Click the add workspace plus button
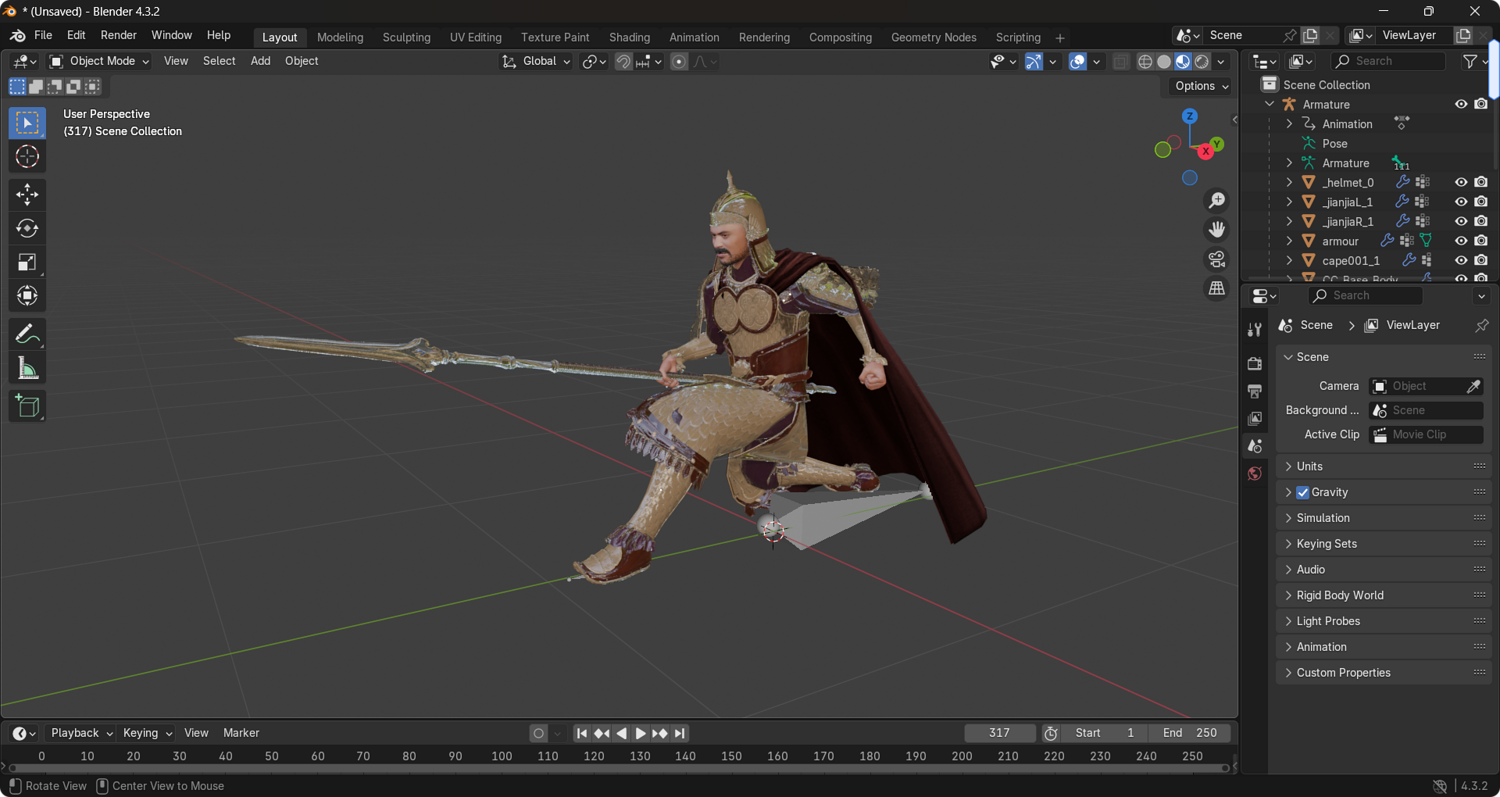The height and width of the screenshot is (797, 1500). coord(1060,38)
